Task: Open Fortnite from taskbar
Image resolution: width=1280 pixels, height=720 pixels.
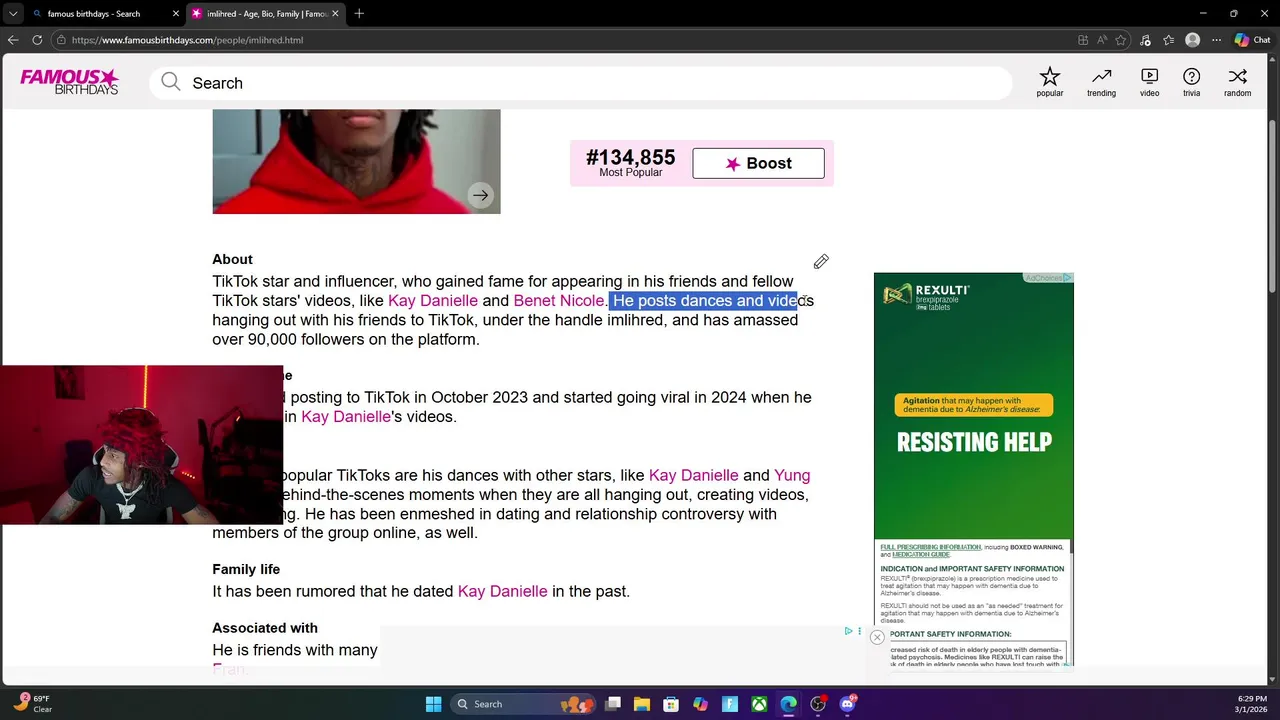Action: 730,704
